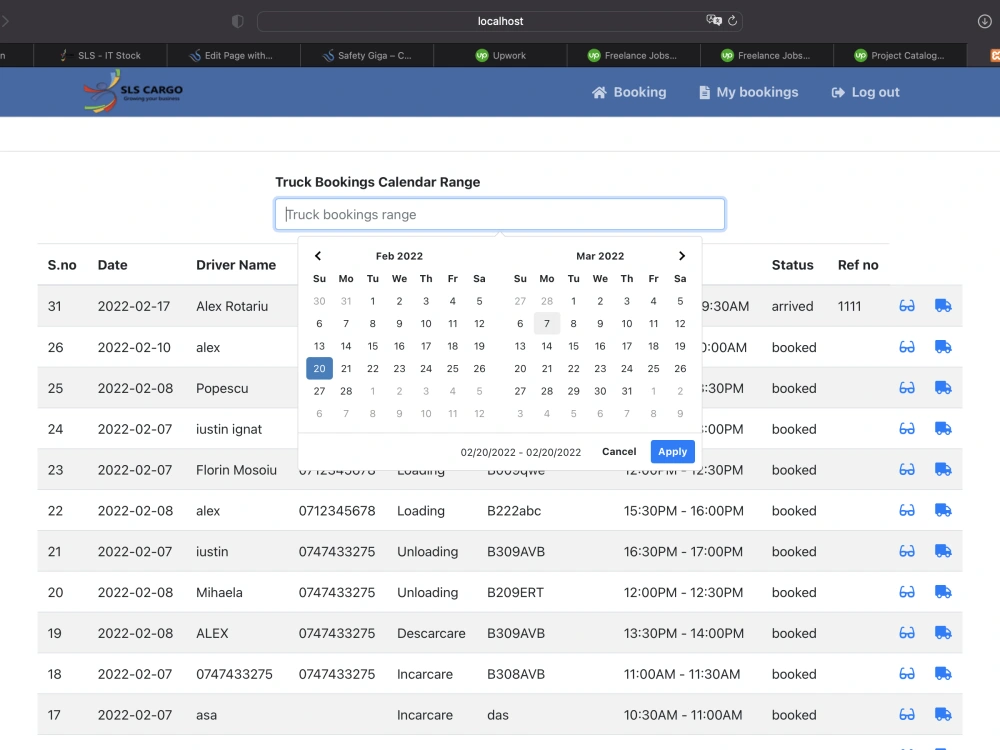This screenshot has height=750, width=1000.
Task: Click truck icon in row 21
Action: tap(943, 551)
